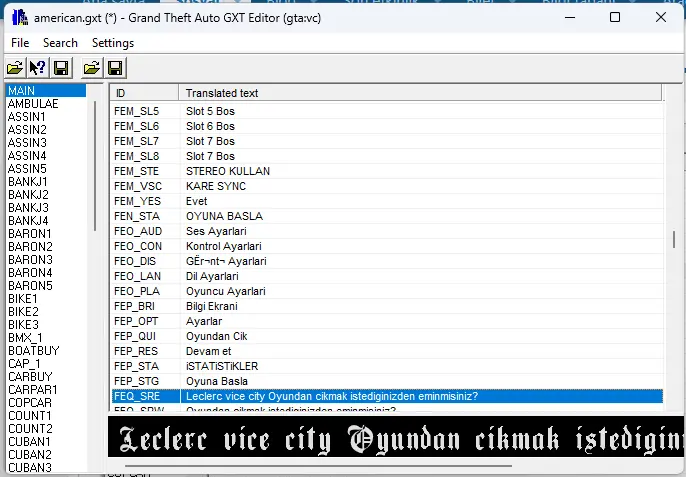Select the FEP_QUI row Oyundan Cik
This screenshot has width=686, height=477.
coord(387,336)
